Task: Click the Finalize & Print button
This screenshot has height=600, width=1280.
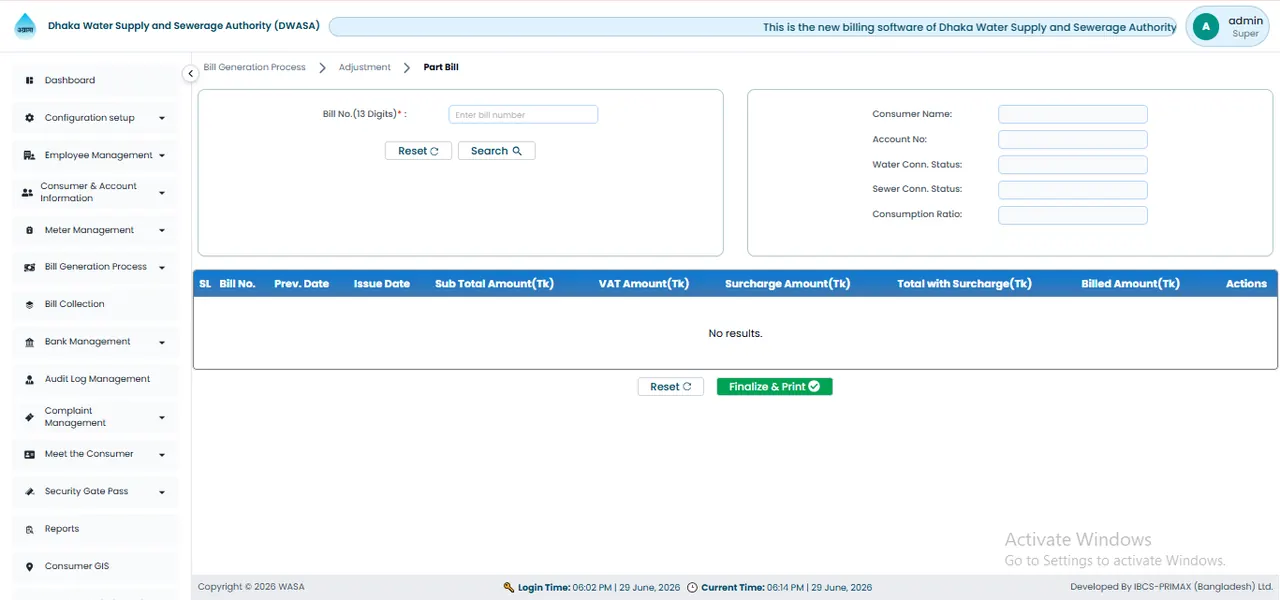Action: coord(774,387)
